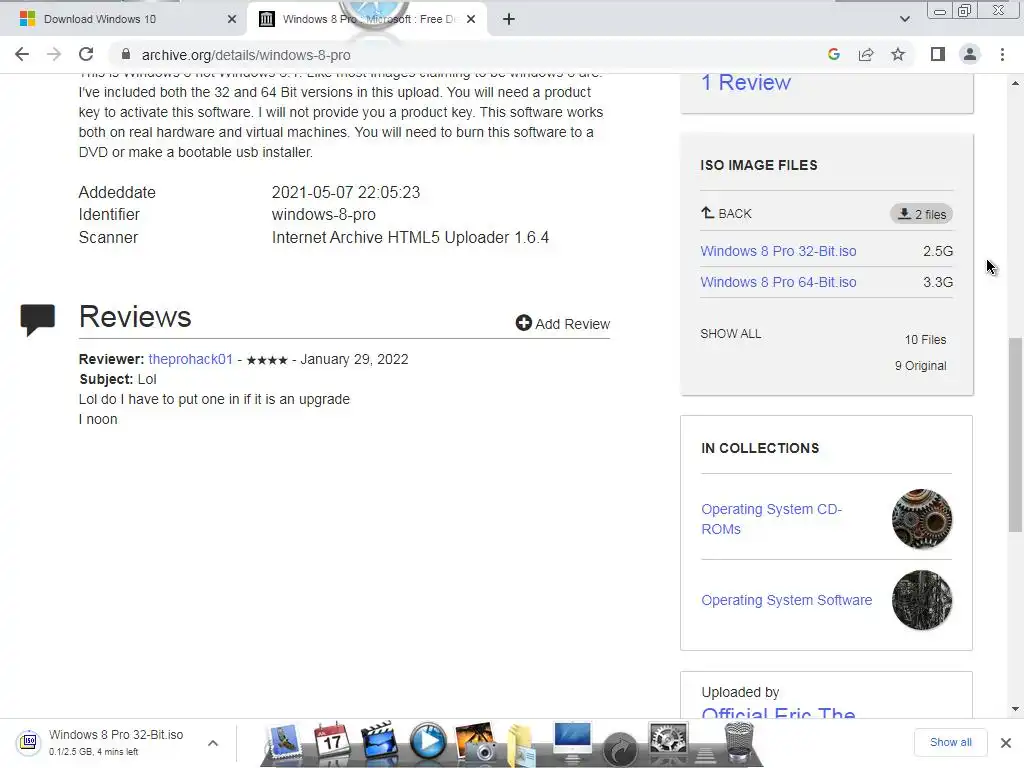Click the gears thumbnail for CD-ROMs collection
The image size is (1024, 768).
pyautogui.click(x=921, y=519)
